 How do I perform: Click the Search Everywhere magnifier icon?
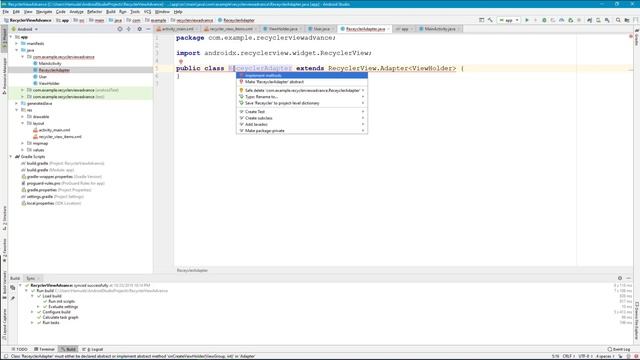point(618,20)
